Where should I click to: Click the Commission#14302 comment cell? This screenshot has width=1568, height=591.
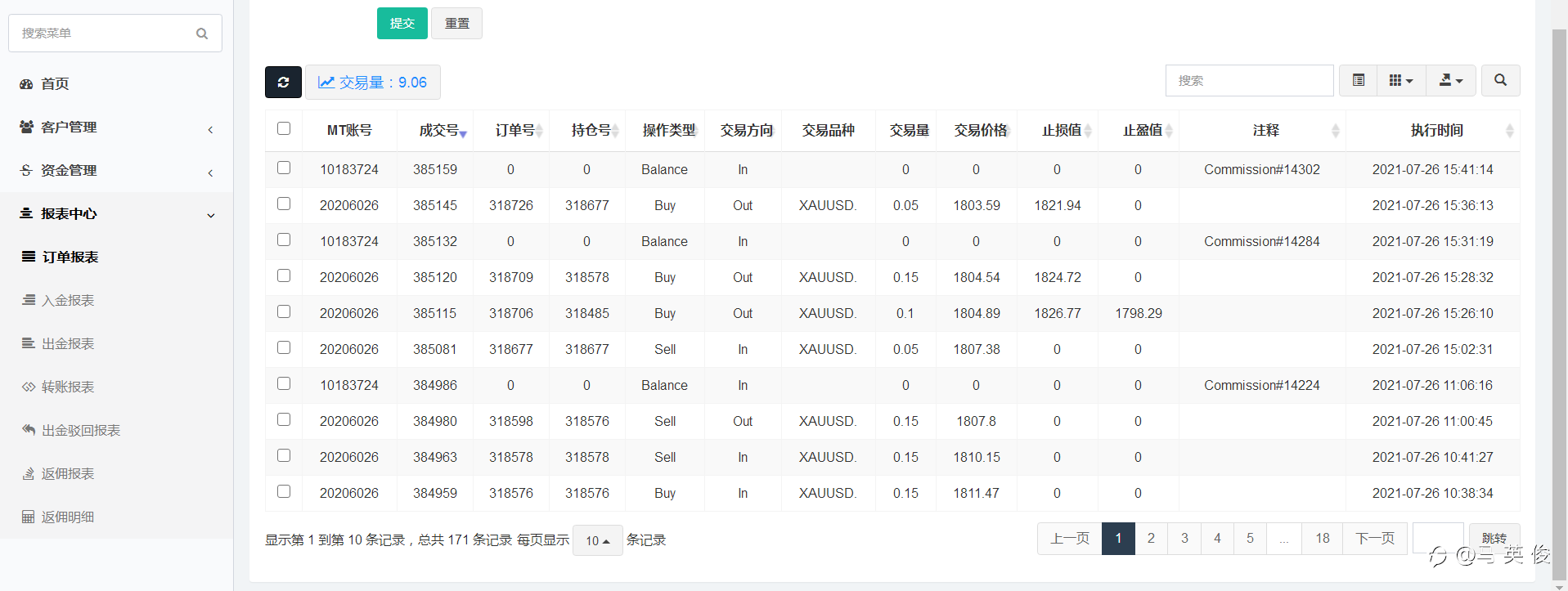(x=1262, y=170)
